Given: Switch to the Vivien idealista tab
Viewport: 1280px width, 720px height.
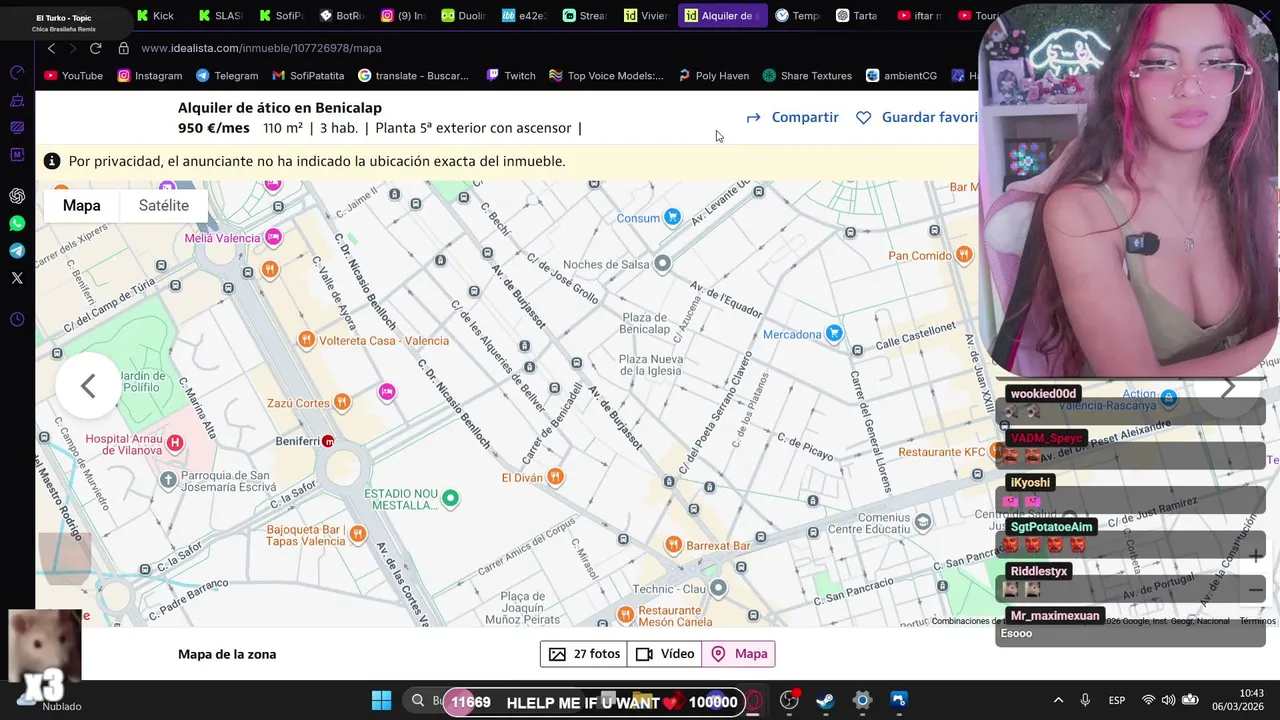Looking at the screenshot, I should coord(645,16).
